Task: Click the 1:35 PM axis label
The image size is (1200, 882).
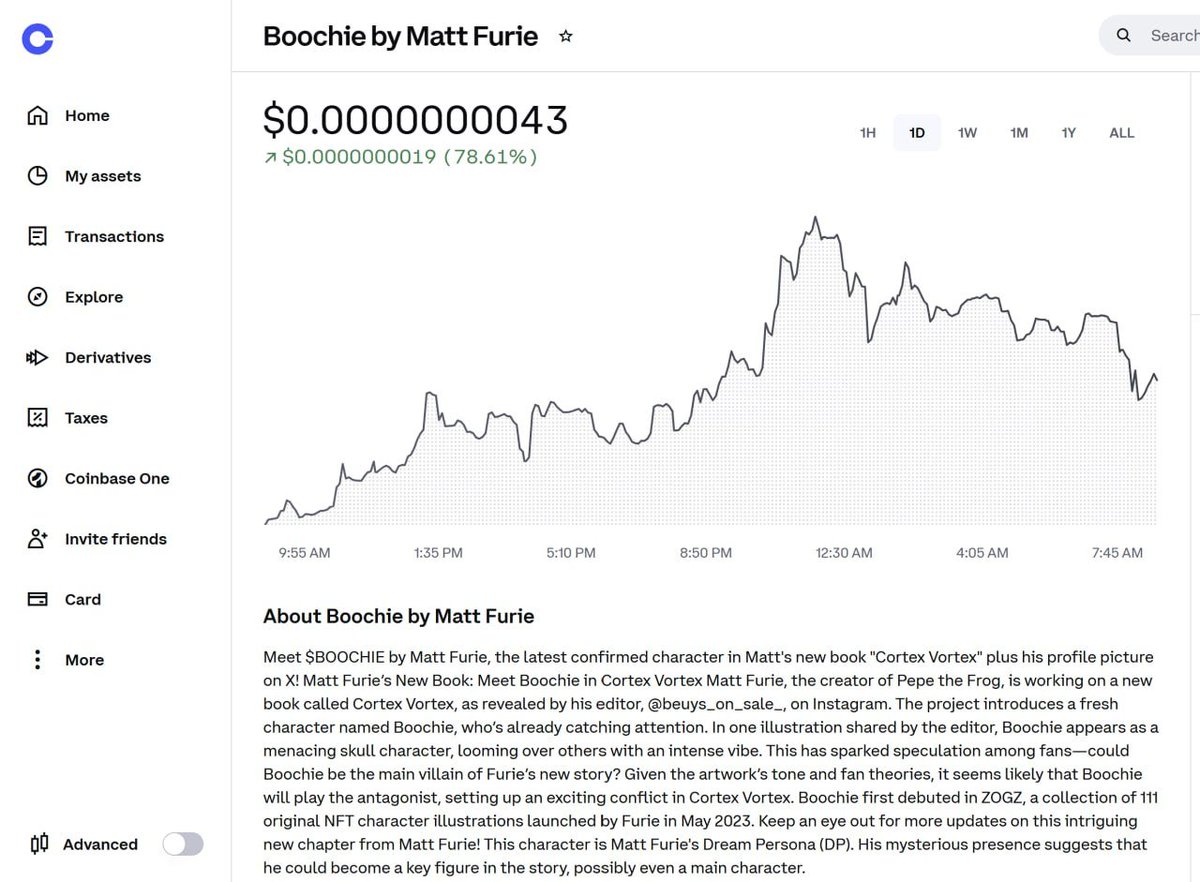Action: [x=437, y=553]
